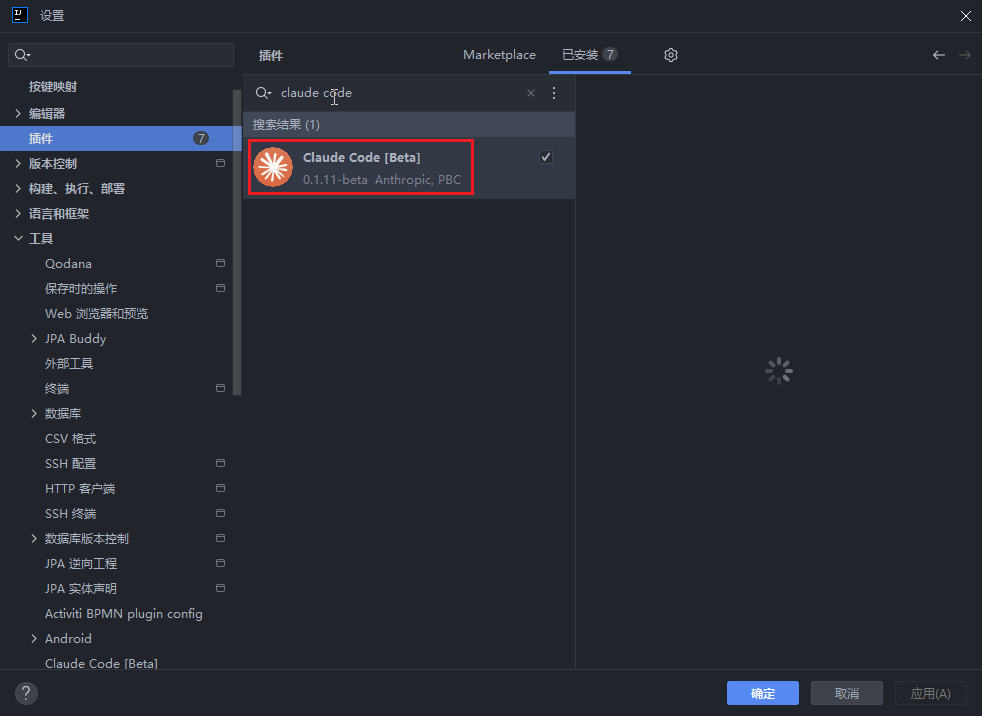The width and height of the screenshot is (982, 716).
Task: Click project-level icon beside Qodana
Action: (x=220, y=263)
